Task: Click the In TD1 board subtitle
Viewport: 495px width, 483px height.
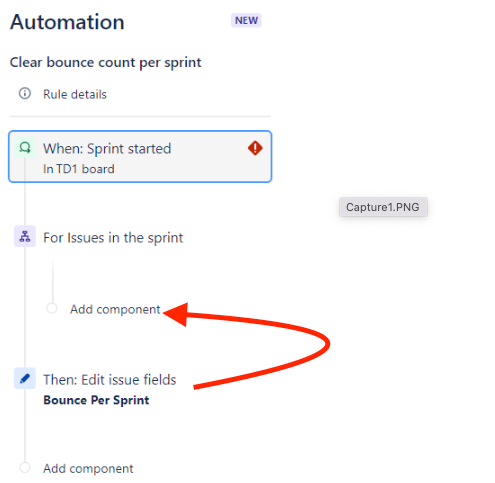Action: pos(79,169)
